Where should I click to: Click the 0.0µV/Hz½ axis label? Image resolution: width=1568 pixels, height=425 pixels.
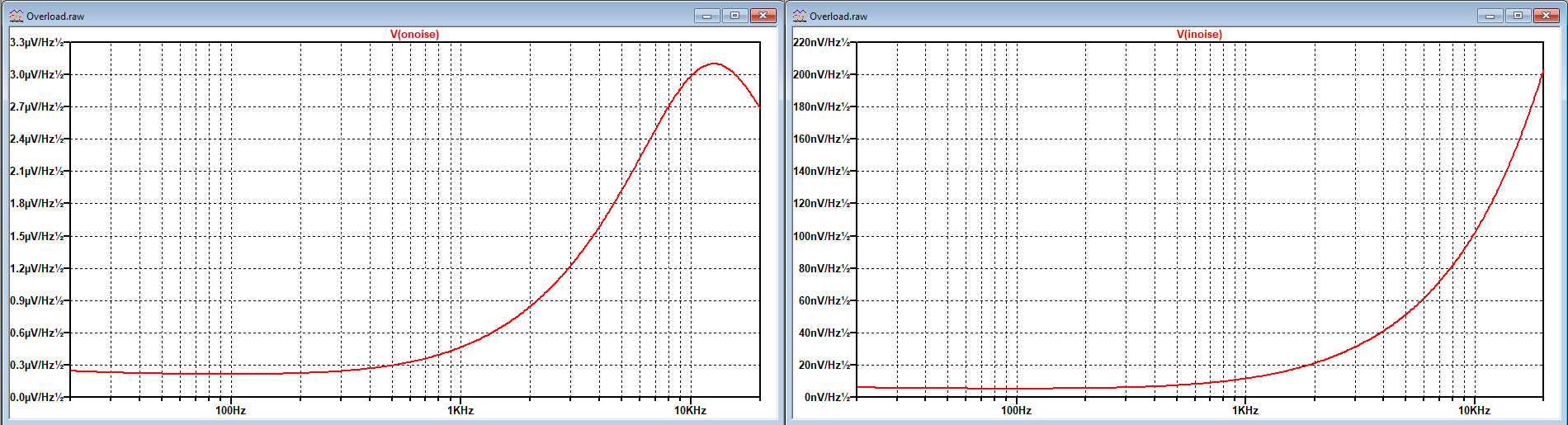pyautogui.click(x=36, y=397)
